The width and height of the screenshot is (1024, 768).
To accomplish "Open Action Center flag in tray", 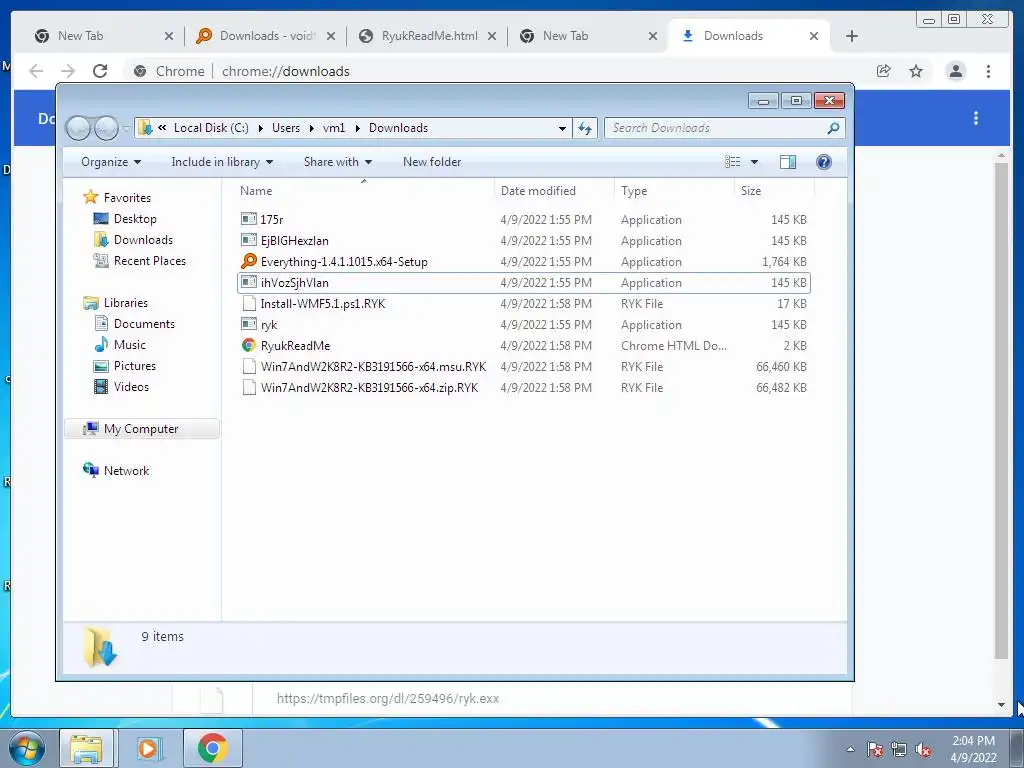I will click(x=874, y=749).
